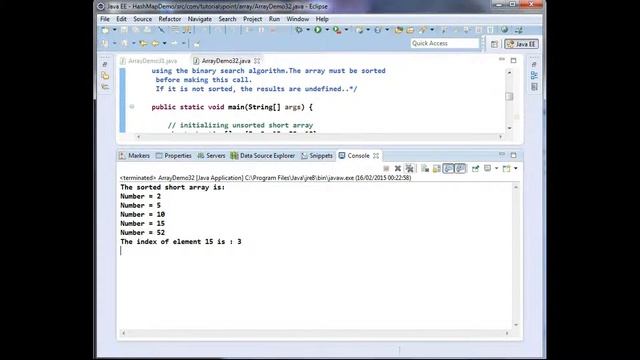Click in the Quick Access field

444,43
